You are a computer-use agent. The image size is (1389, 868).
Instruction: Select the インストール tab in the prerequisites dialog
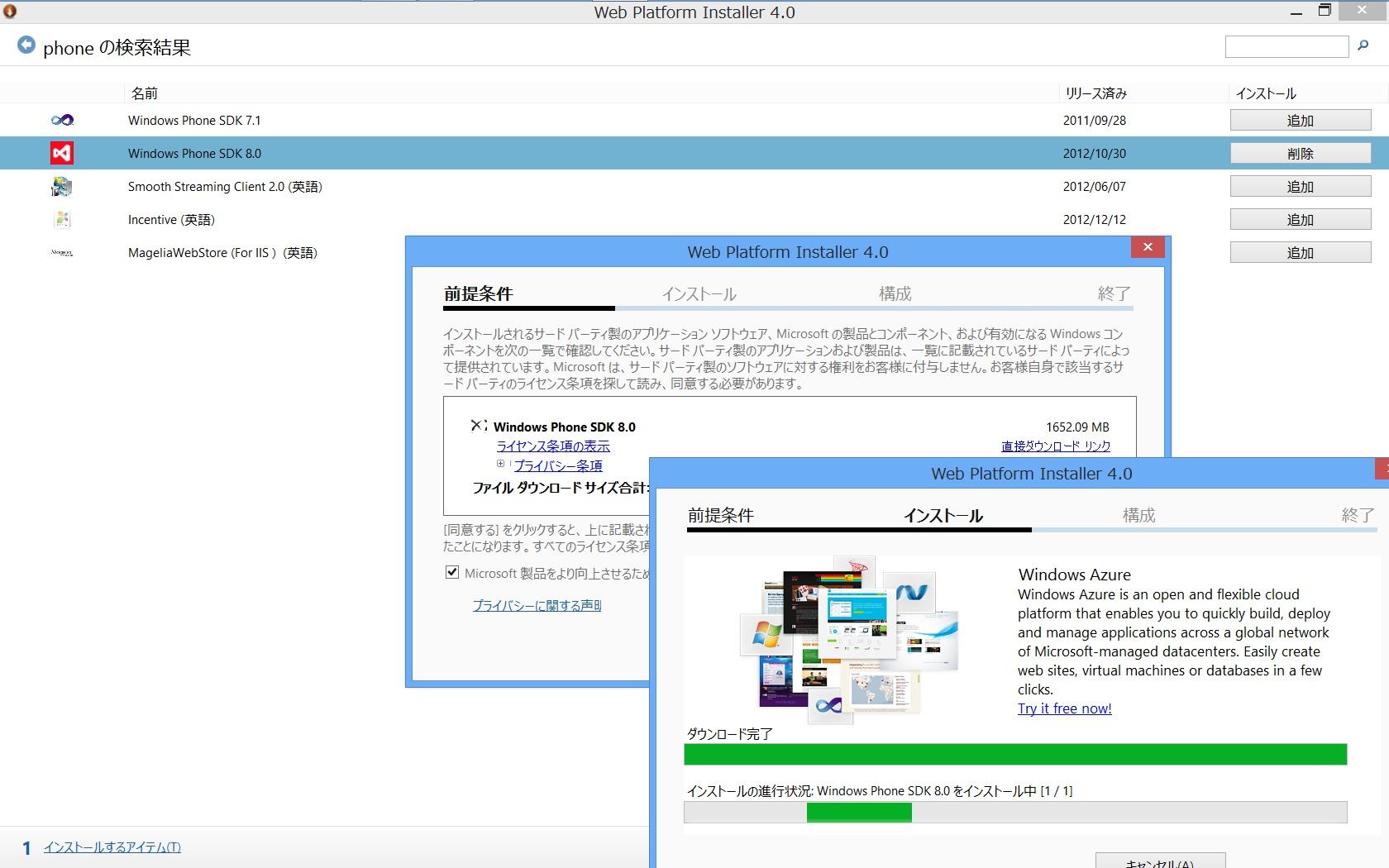click(x=699, y=294)
